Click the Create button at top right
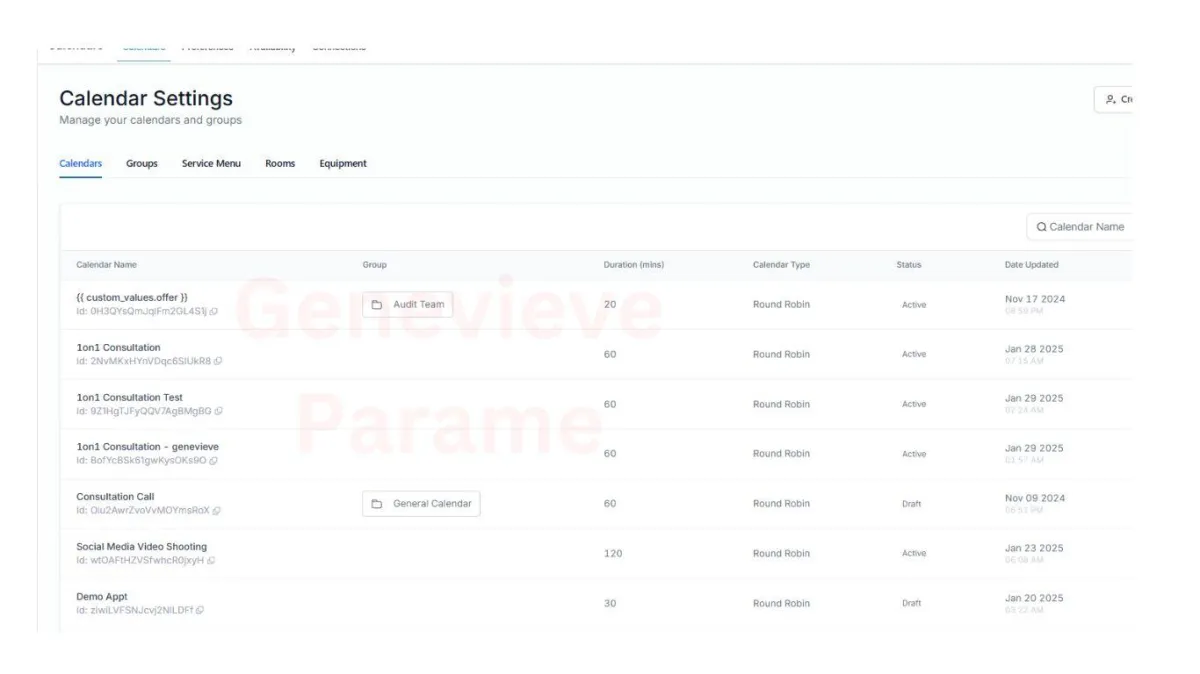 pyautogui.click(x=1114, y=99)
